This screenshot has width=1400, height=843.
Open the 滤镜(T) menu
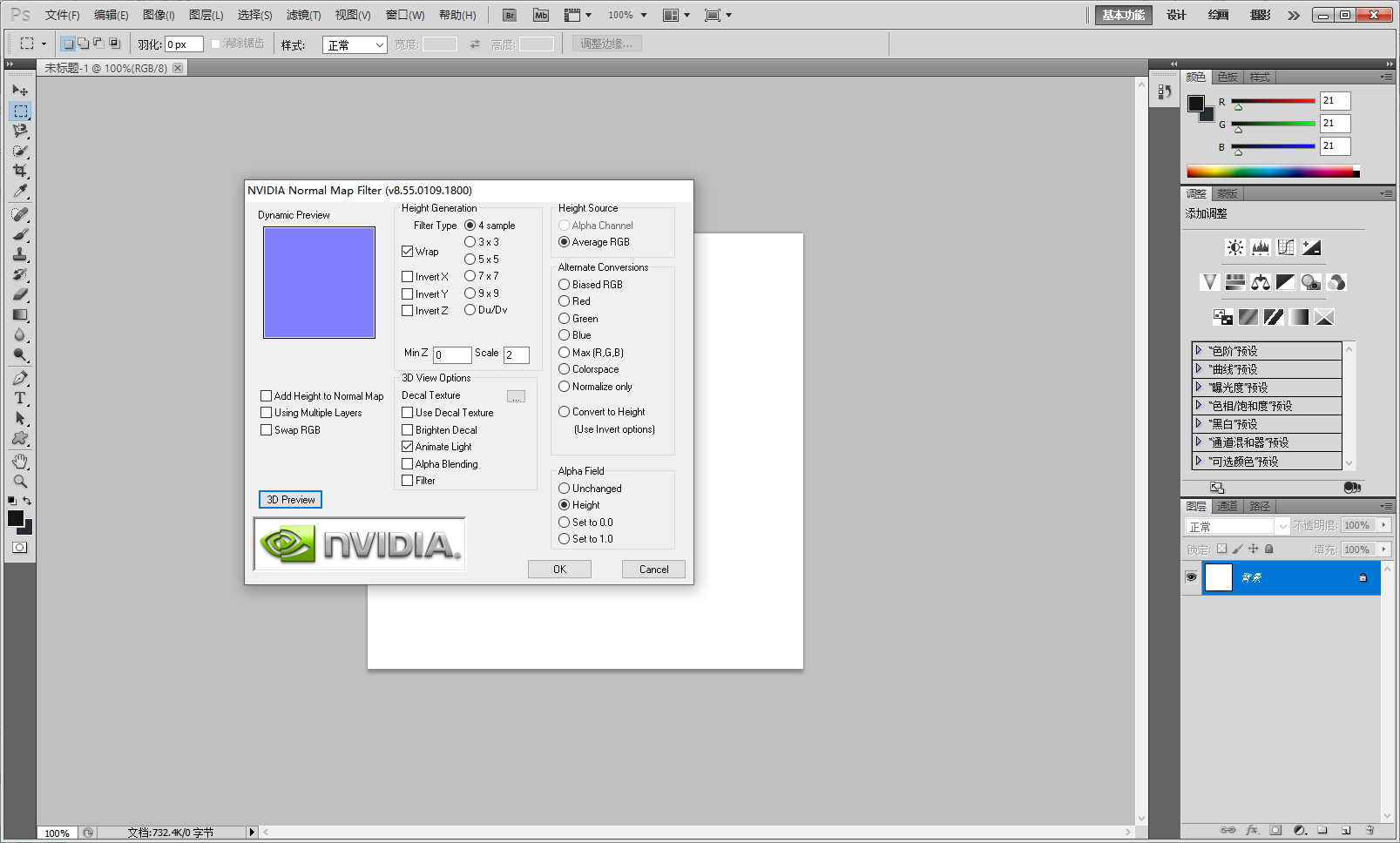303,15
